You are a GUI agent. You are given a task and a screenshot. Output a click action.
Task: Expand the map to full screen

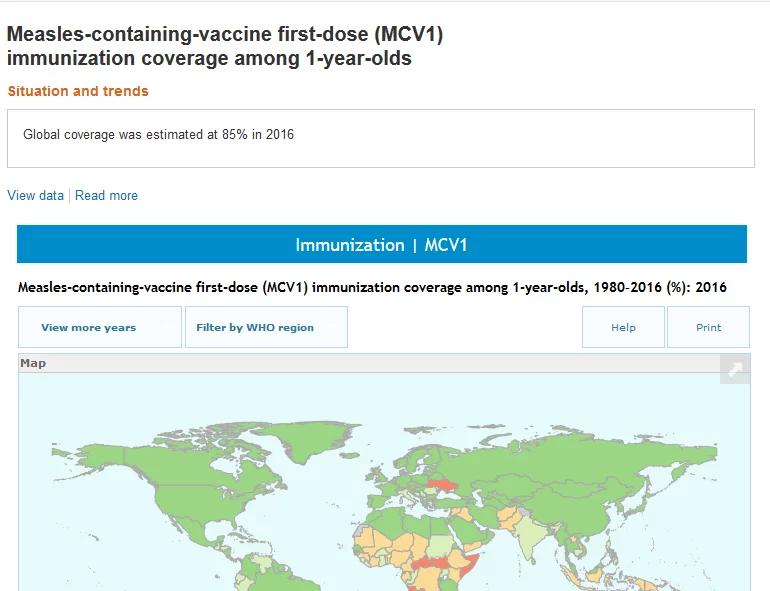click(x=735, y=370)
